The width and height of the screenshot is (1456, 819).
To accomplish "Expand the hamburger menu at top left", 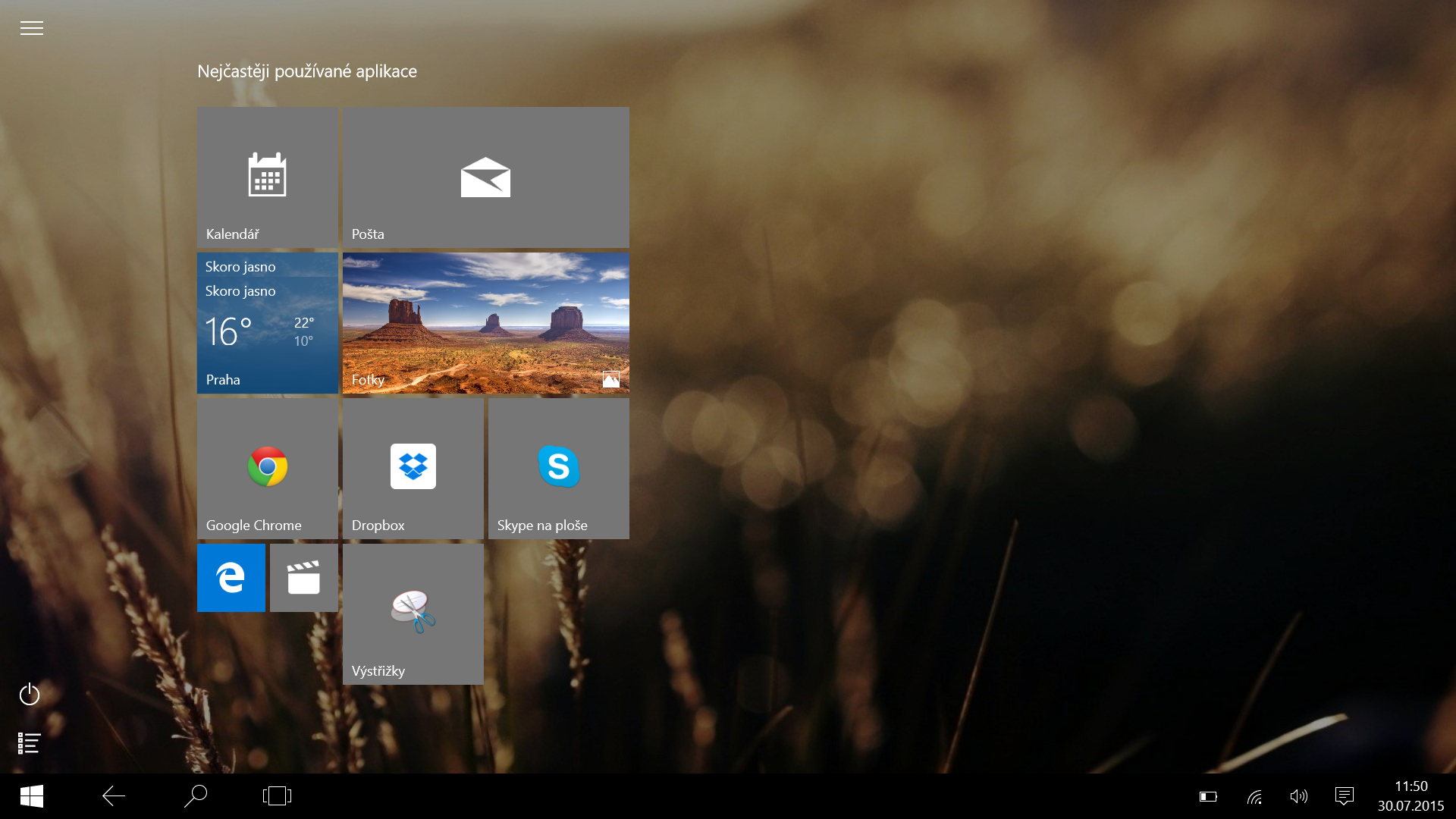I will pos(31,28).
